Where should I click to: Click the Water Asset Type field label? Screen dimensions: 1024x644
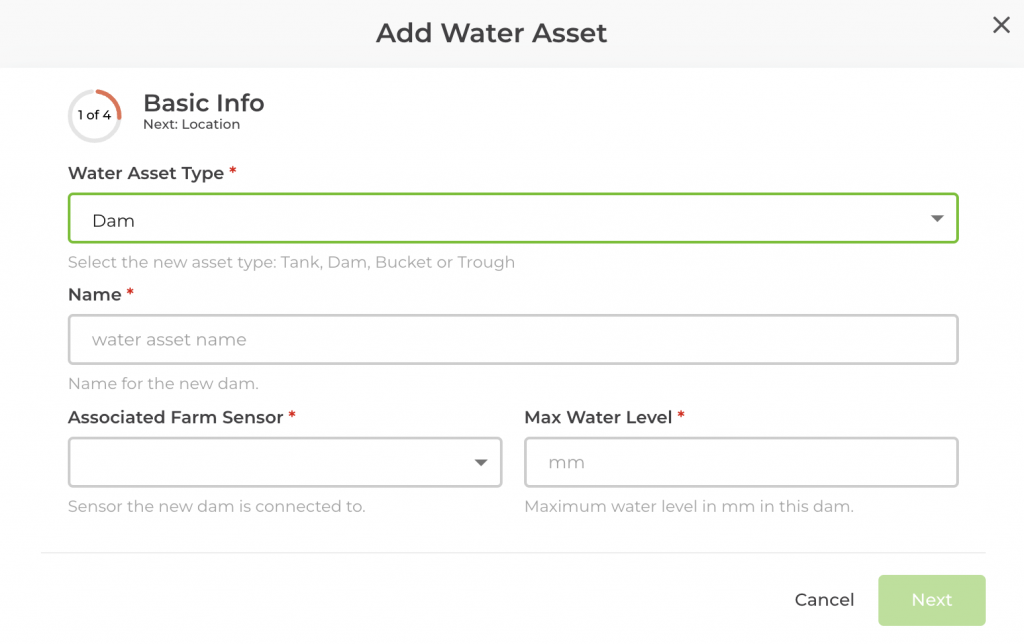[146, 173]
